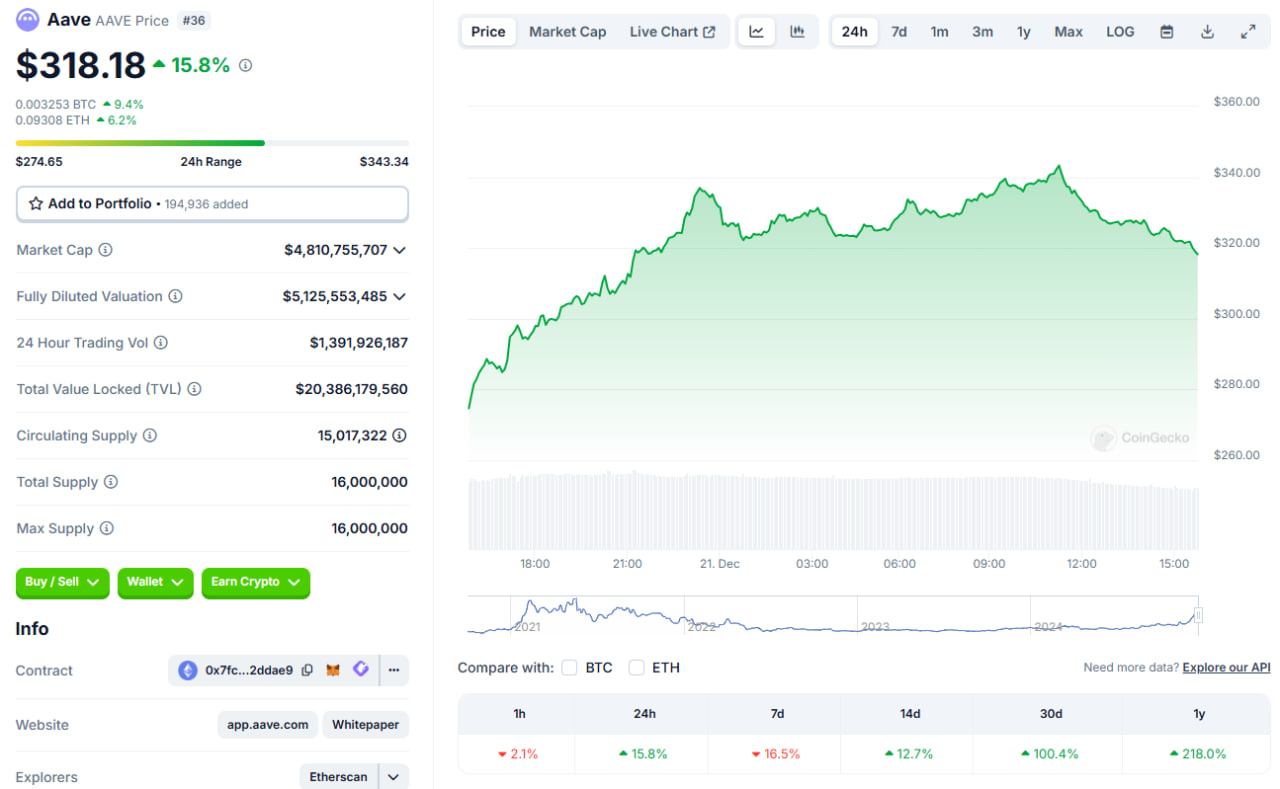This screenshot has width=1280, height=789.
Task: Click the 0.09308 ETH price text
Action: point(53,120)
